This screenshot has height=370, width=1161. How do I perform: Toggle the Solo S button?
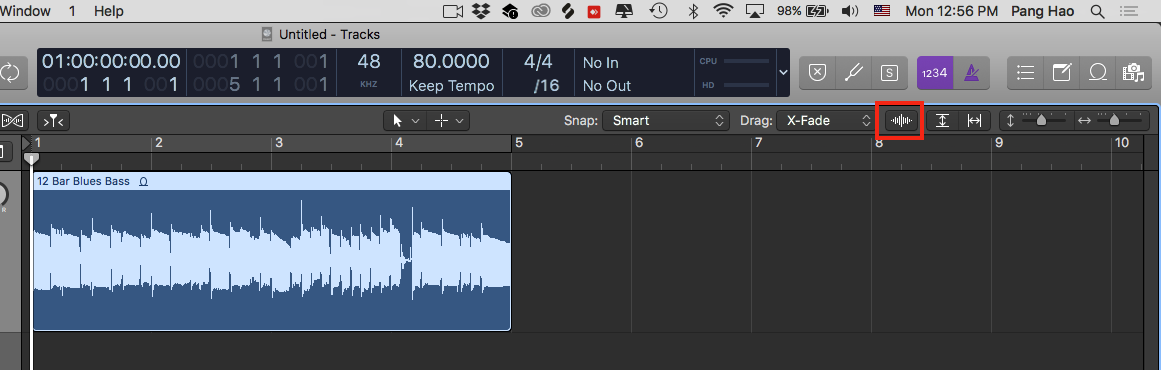click(889, 73)
